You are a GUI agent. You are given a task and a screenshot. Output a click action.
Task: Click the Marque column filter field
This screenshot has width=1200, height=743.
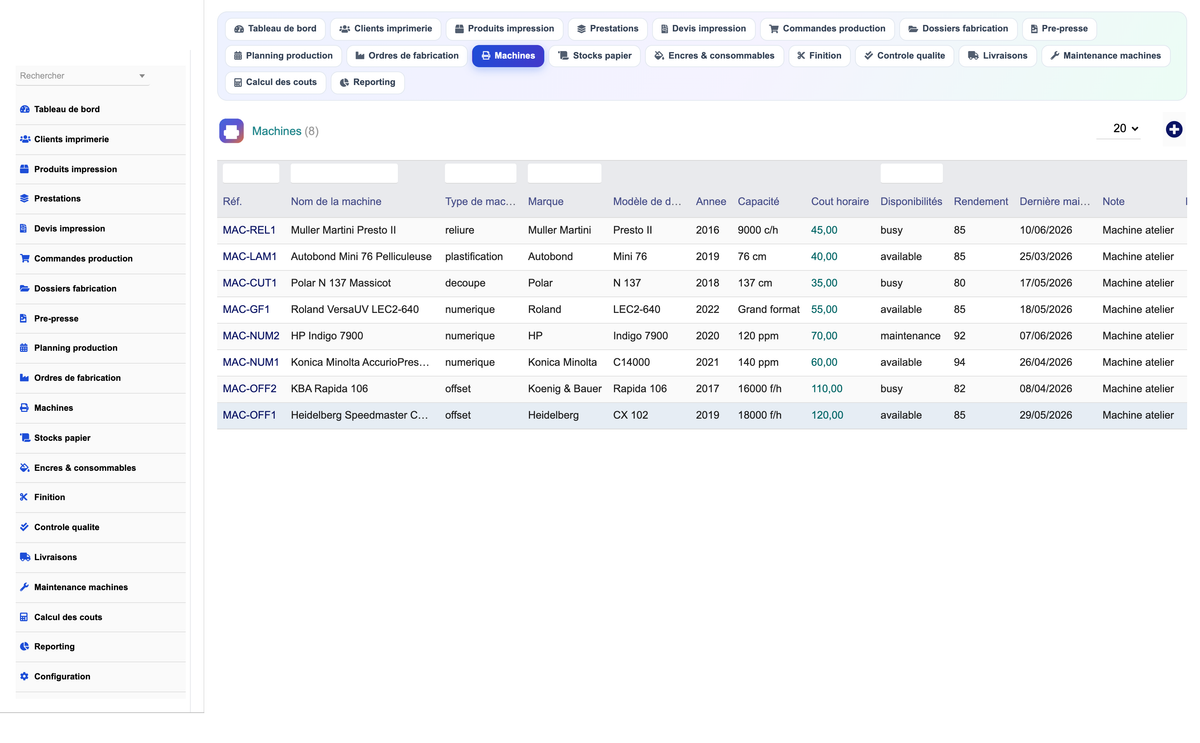565,173
